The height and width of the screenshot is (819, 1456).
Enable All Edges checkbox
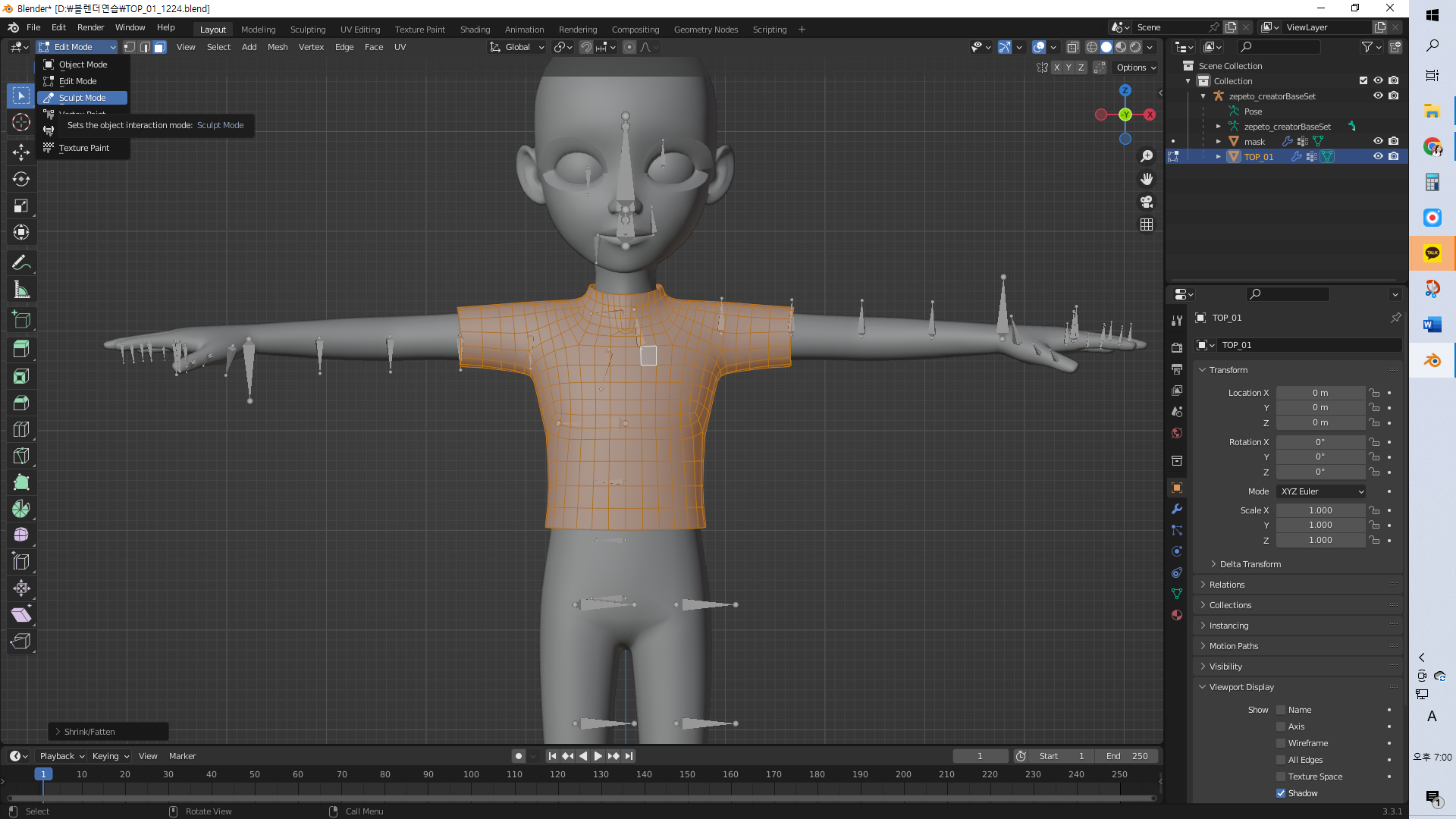[x=1281, y=760]
